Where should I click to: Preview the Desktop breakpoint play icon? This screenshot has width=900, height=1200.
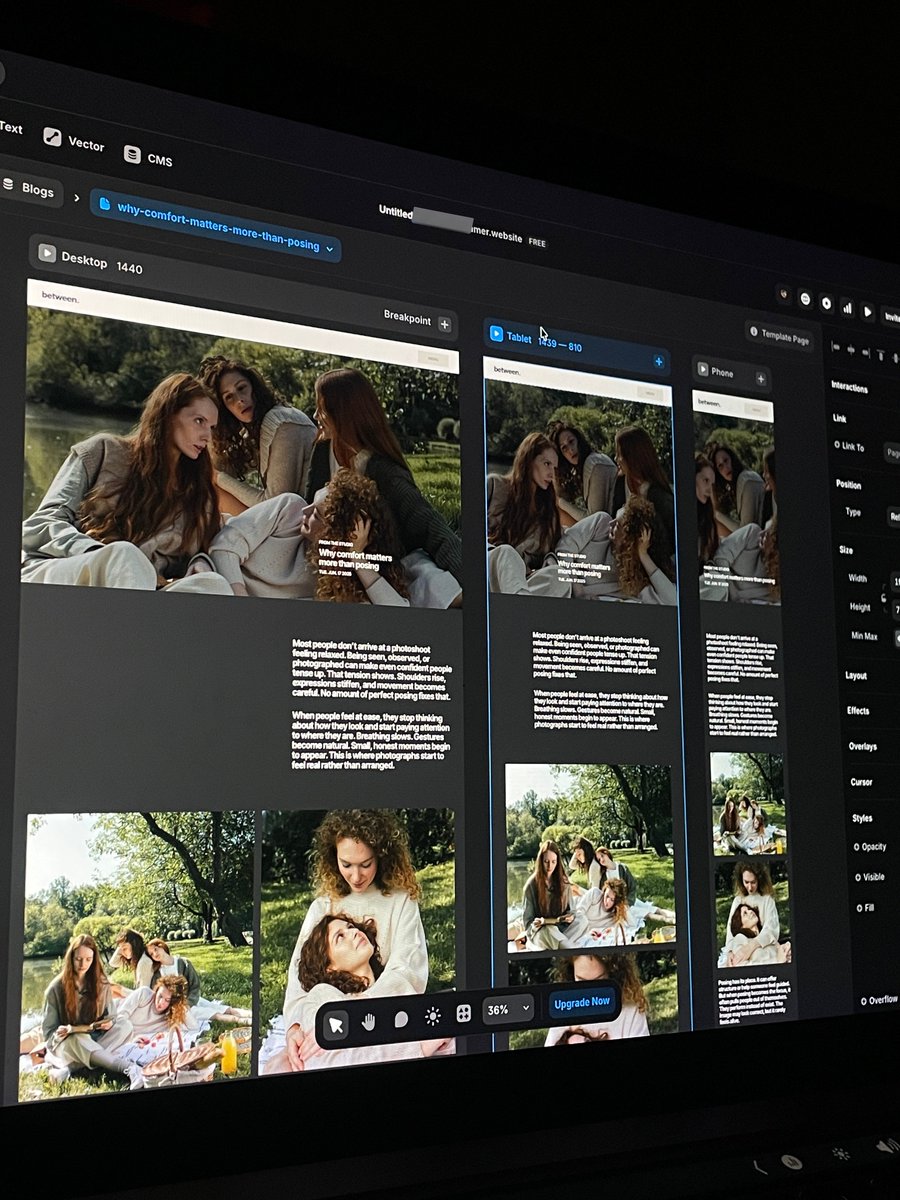pos(46,254)
